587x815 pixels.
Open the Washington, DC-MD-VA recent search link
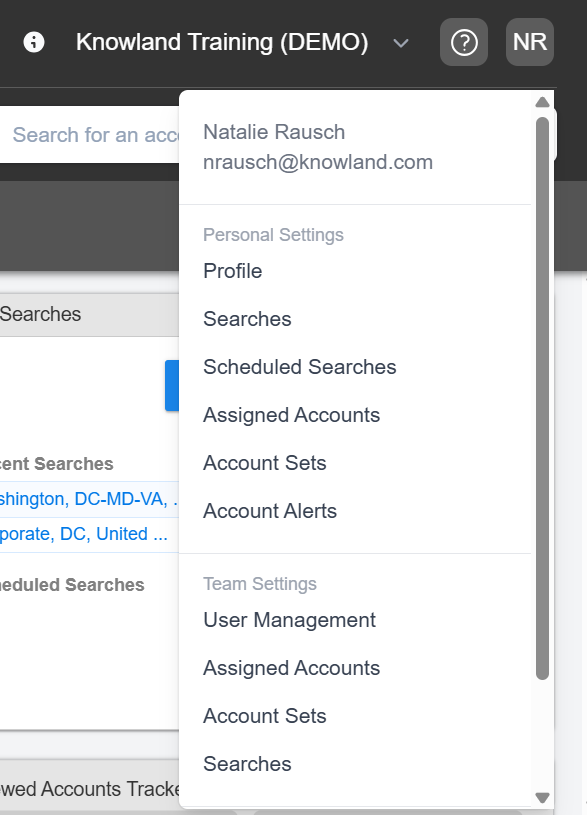pos(89,499)
